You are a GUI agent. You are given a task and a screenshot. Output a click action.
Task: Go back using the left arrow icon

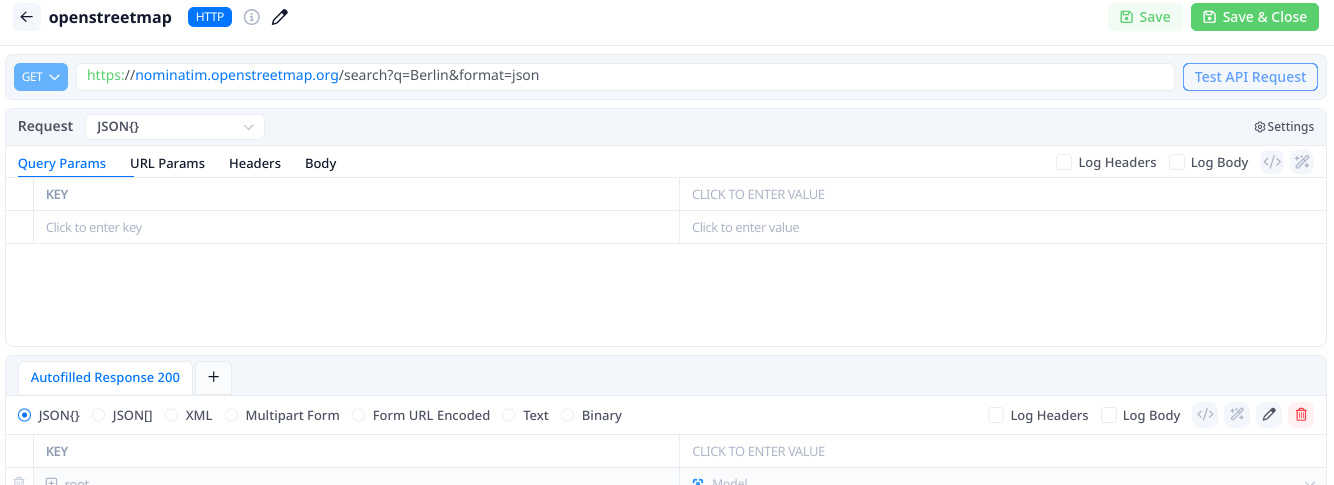point(27,17)
